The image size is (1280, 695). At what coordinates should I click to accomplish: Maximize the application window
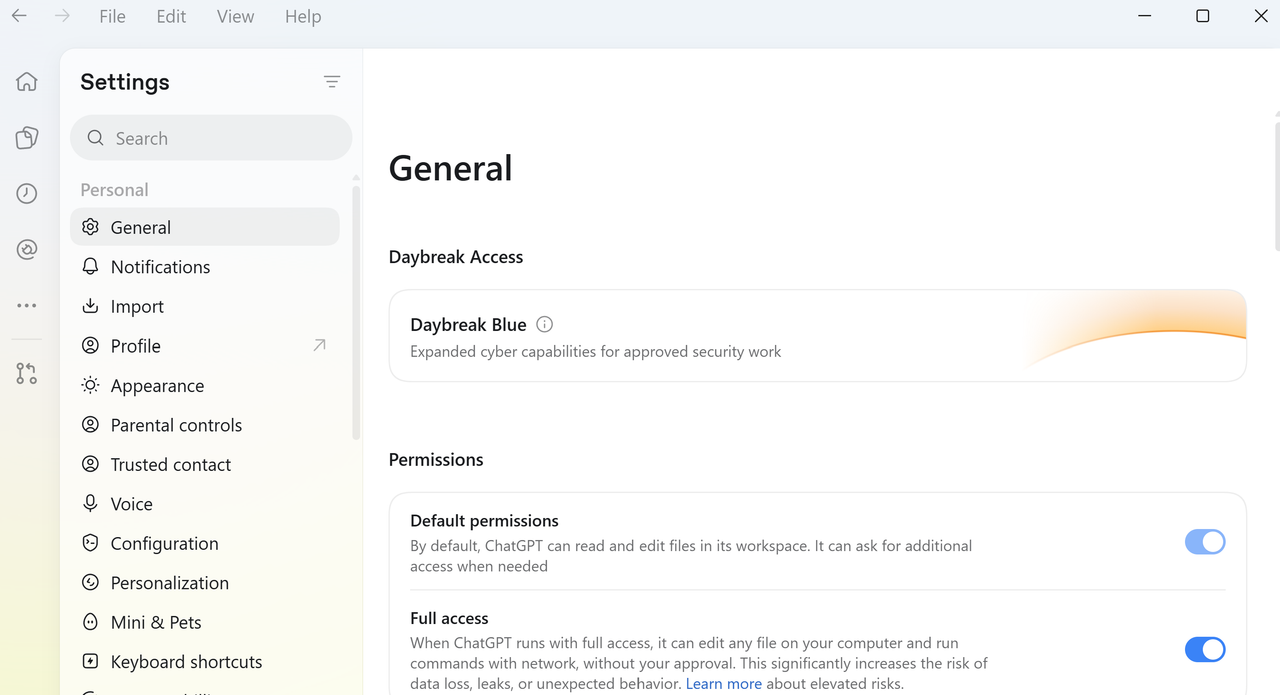coord(1203,16)
